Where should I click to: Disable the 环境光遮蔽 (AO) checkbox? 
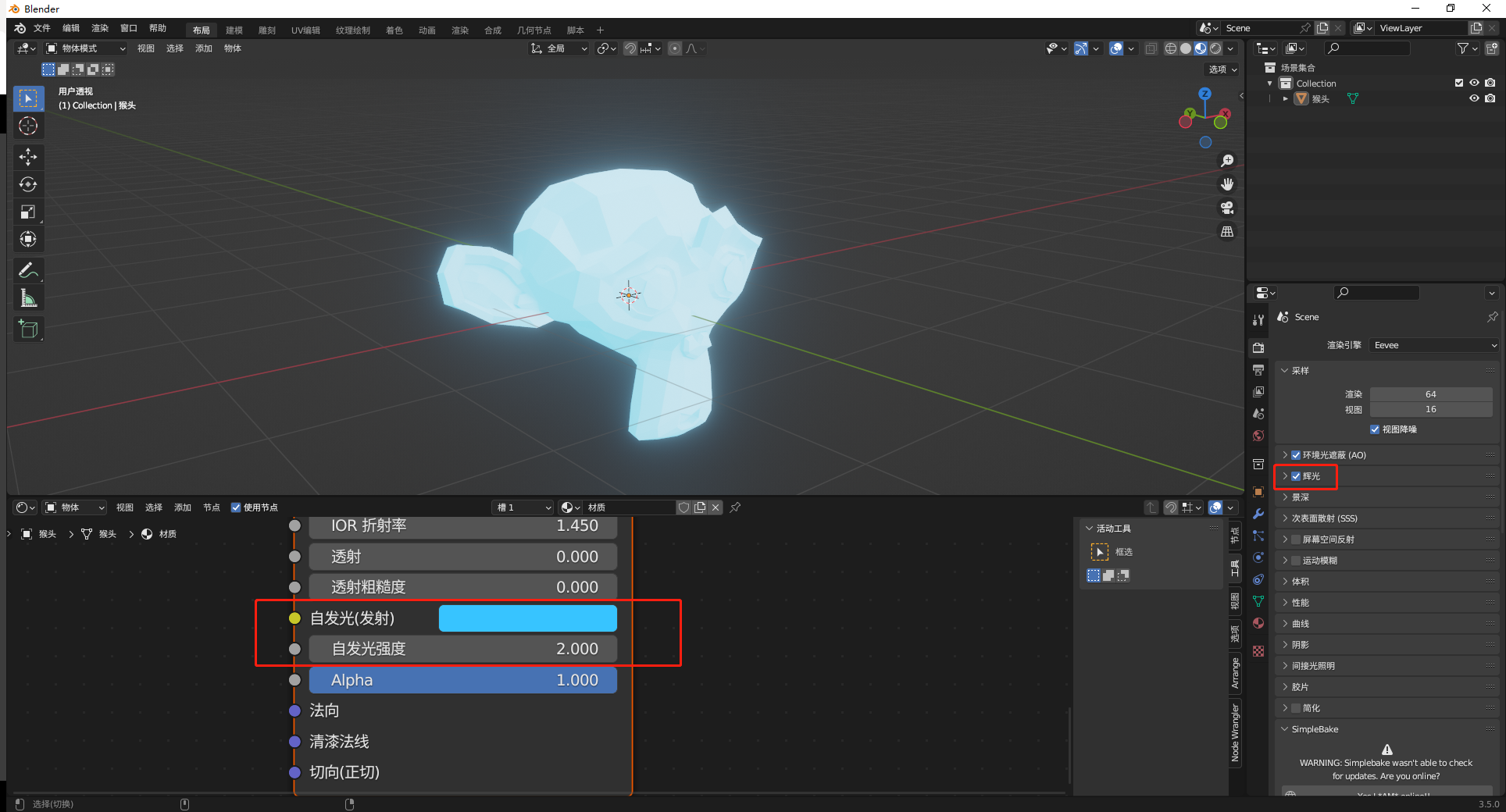tap(1296, 455)
